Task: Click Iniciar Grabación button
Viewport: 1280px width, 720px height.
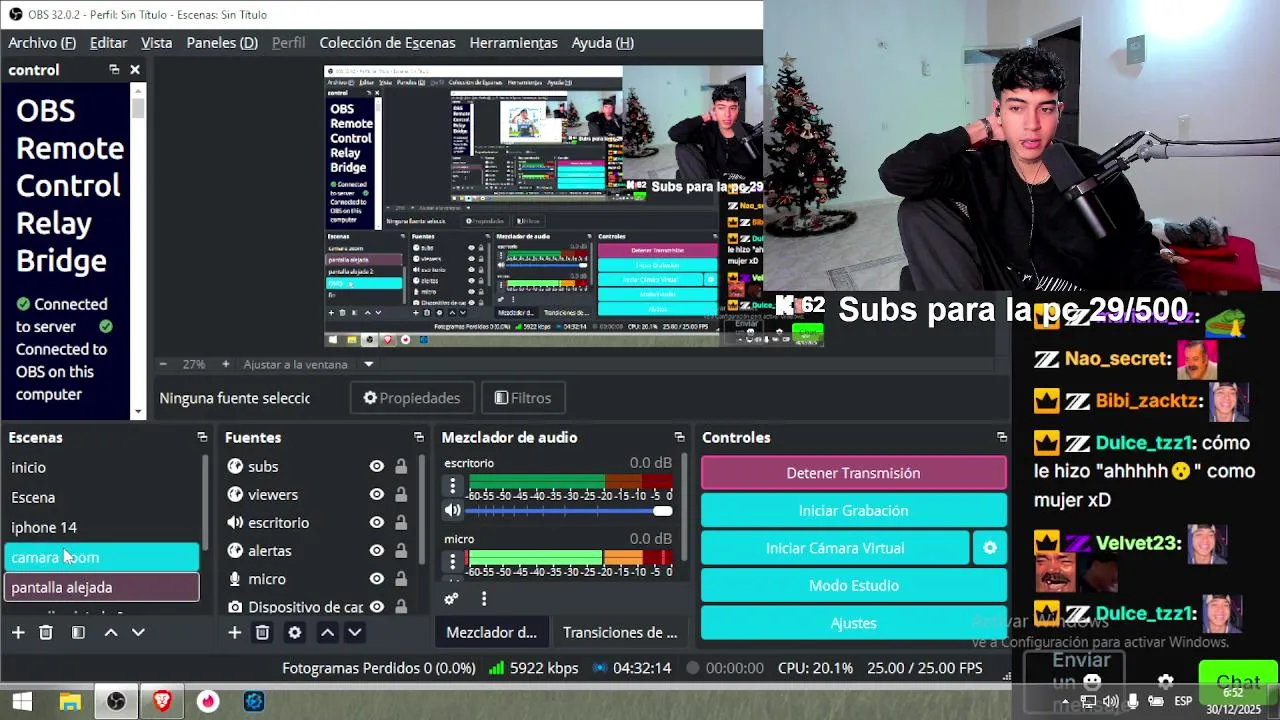Action: (x=854, y=510)
